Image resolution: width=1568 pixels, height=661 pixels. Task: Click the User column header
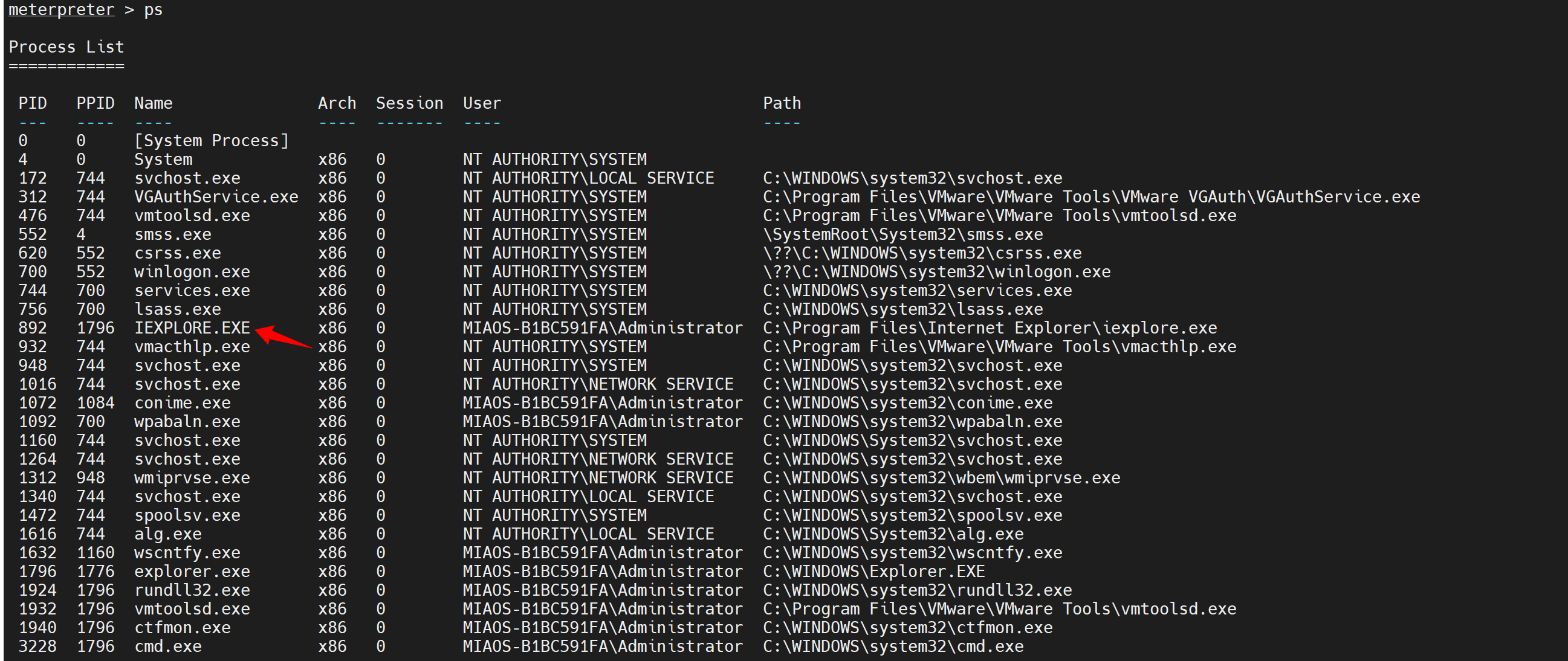[x=482, y=103]
